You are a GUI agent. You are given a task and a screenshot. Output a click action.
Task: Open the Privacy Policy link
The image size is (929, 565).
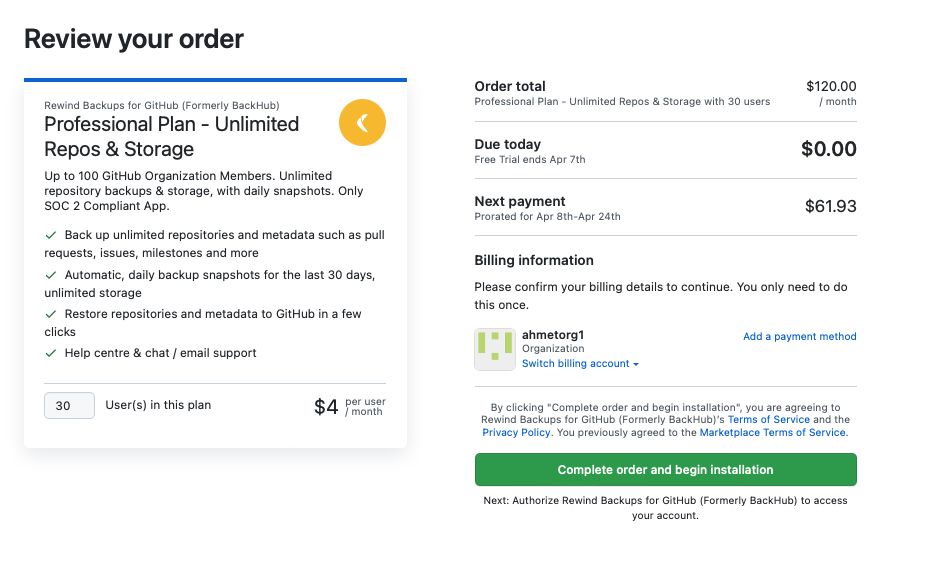click(x=516, y=433)
